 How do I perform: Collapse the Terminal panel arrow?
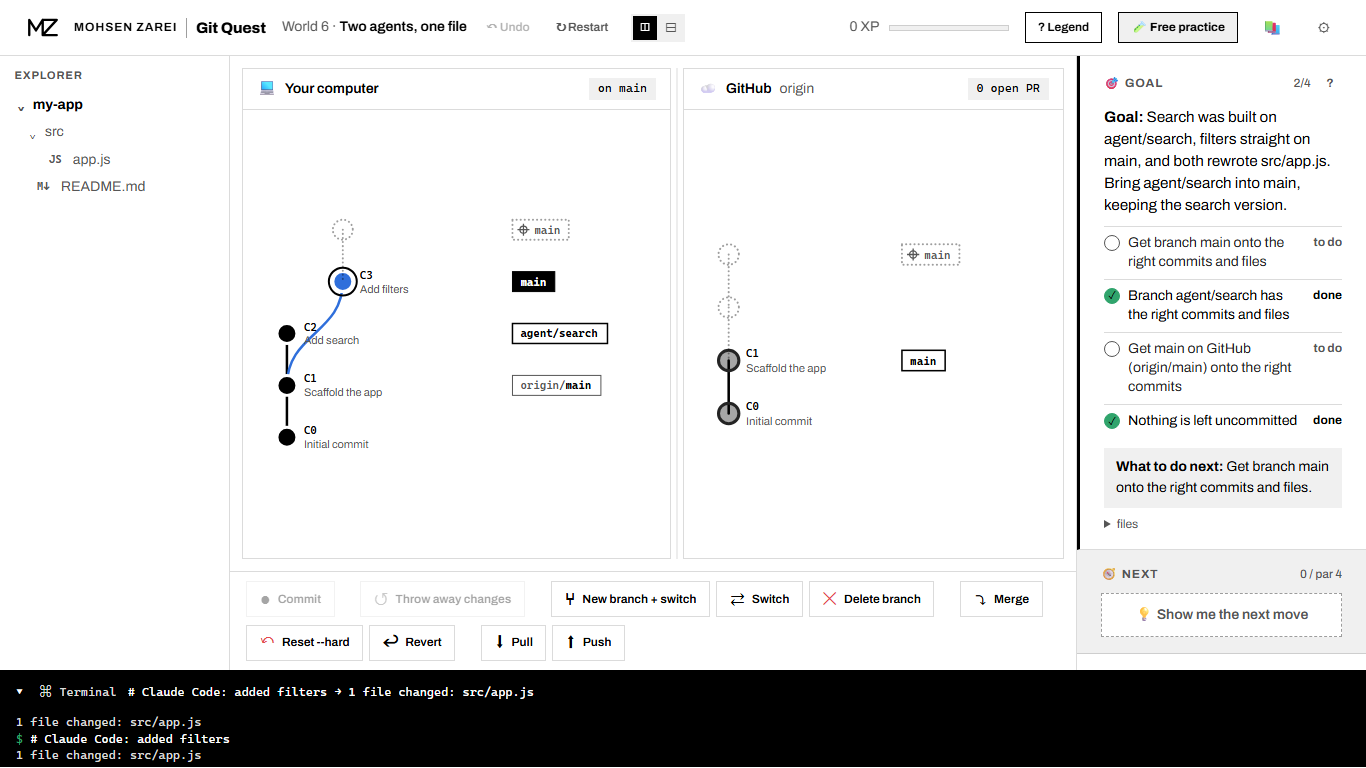pos(20,691)
